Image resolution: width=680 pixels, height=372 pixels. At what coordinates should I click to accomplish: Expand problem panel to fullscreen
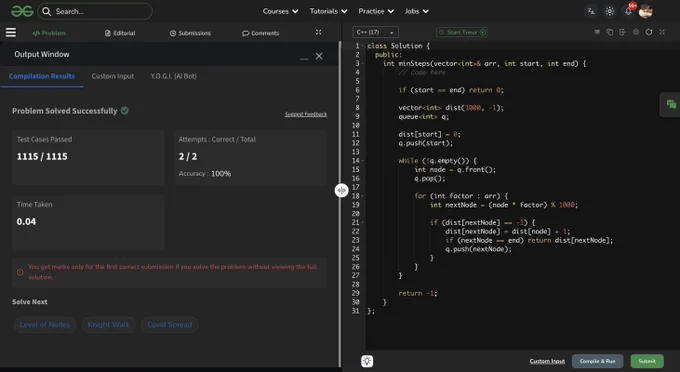click(x=318, y=33)
